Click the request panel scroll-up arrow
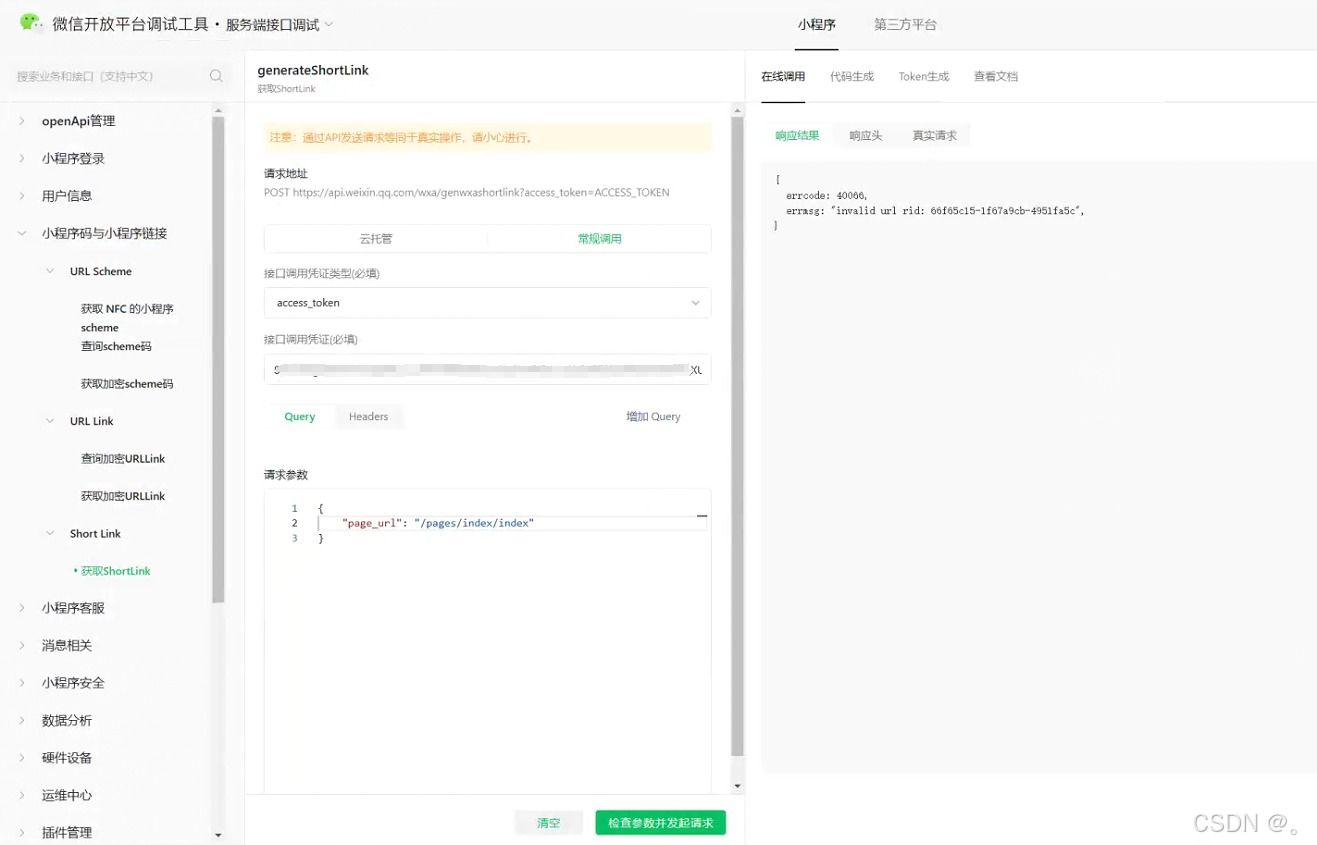The width and height of the screenshot is (1317, 845). [738, 111]
